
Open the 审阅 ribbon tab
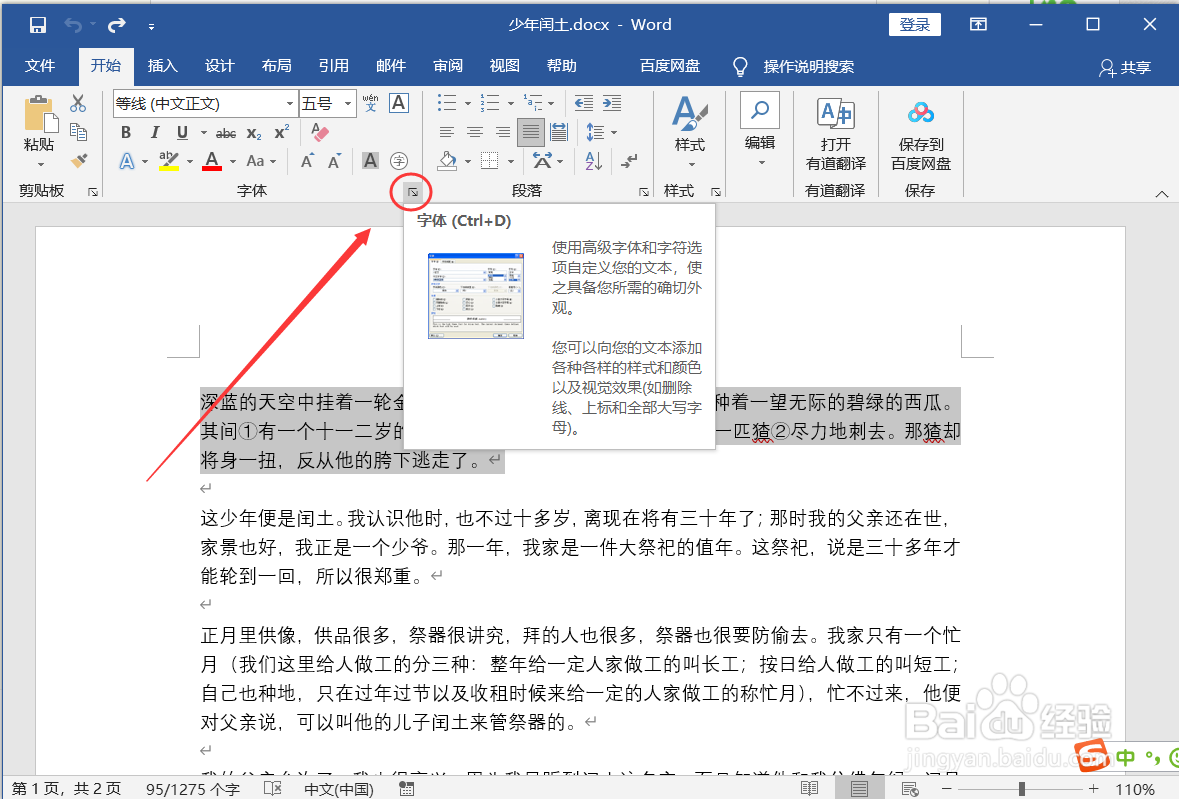pyautogui.click(x=448, y=66)
